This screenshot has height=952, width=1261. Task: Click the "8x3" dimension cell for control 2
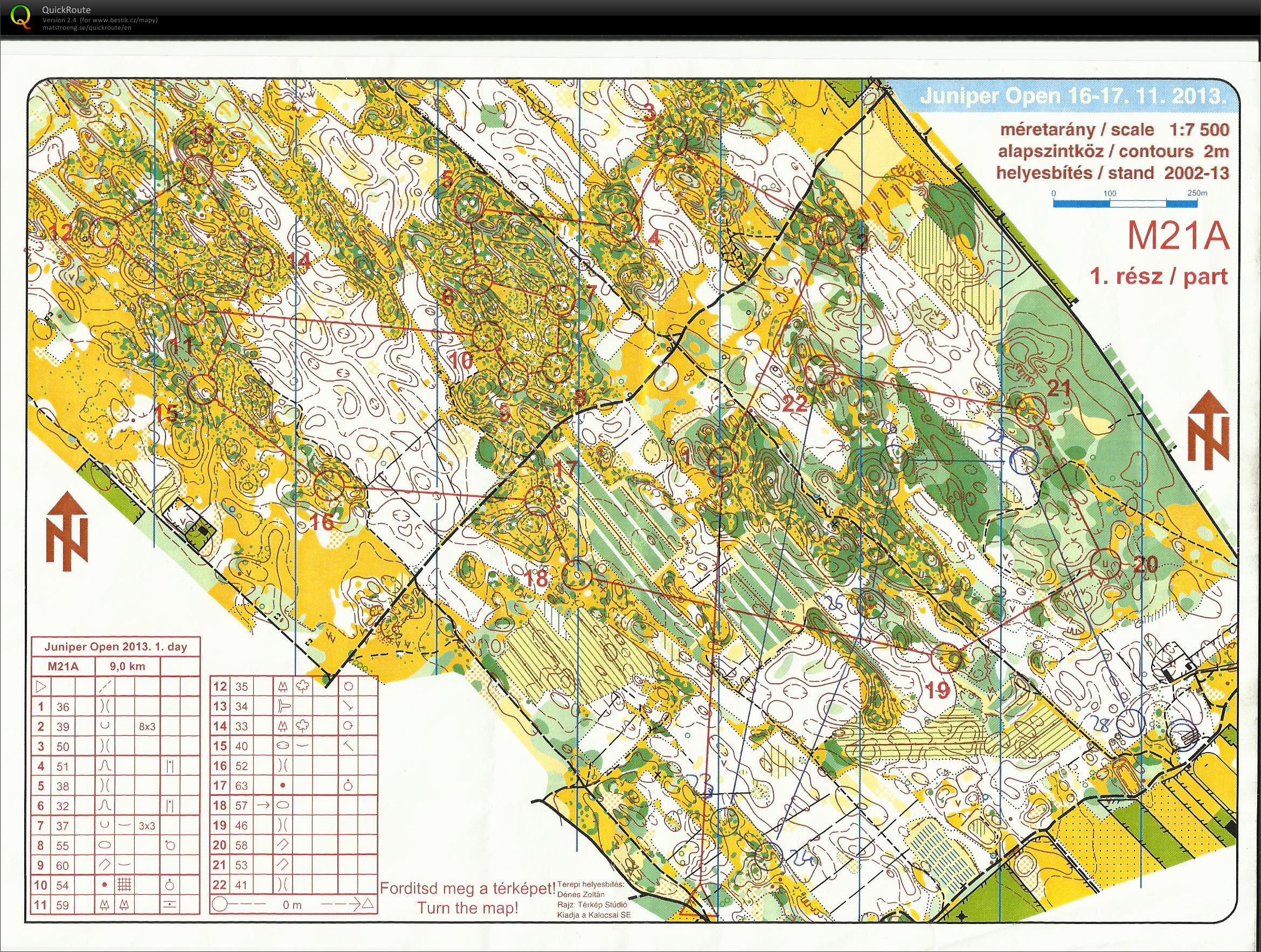point(147,727)
